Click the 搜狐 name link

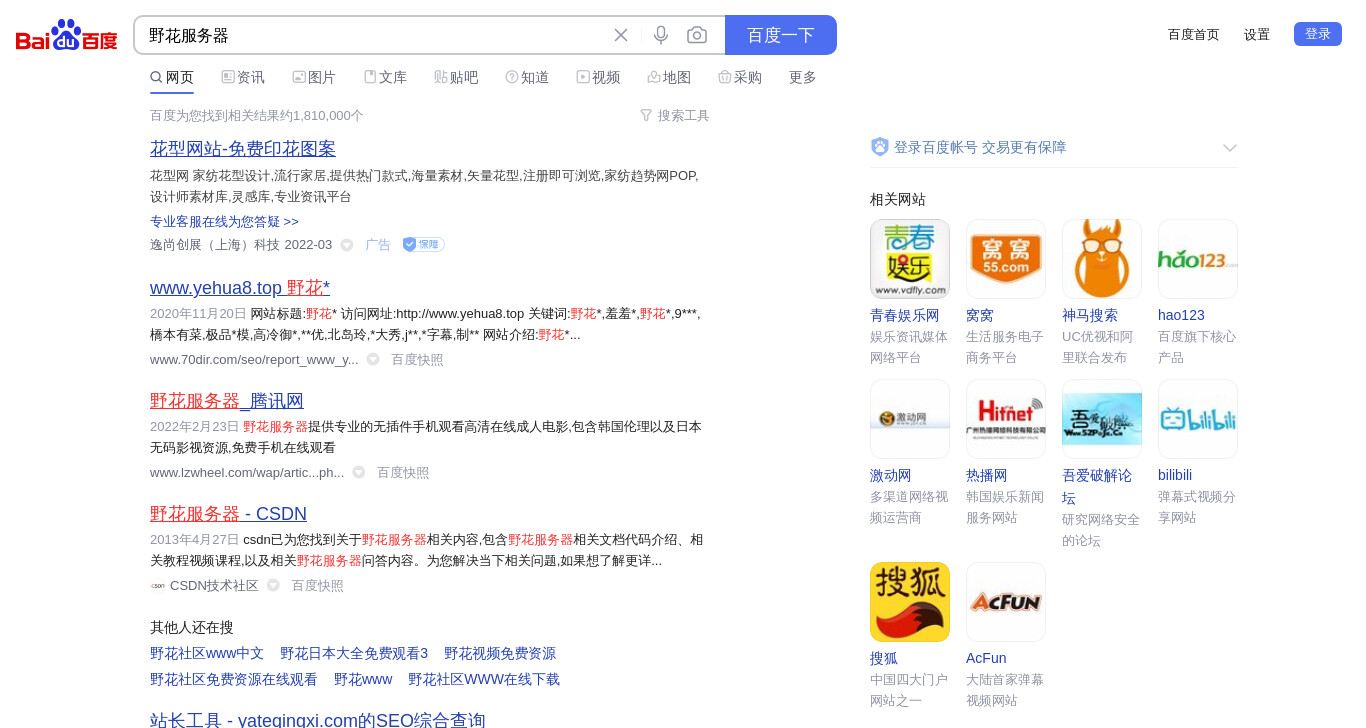tap(884, 658)
